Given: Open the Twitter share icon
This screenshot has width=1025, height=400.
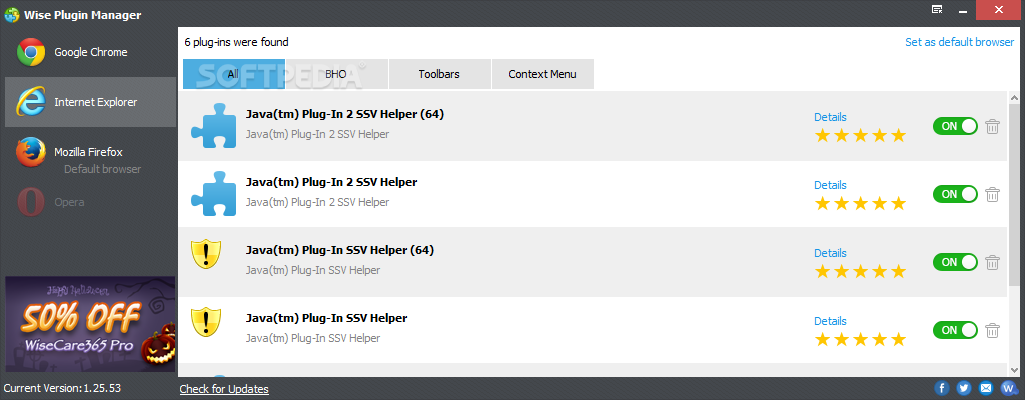Looking at the screenshot, I should click(x=964, y=388).
